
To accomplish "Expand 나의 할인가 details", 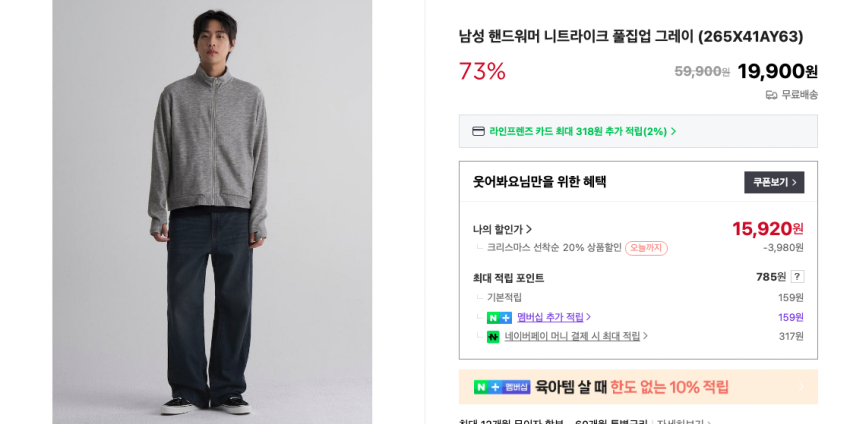I will click(503, 229).
